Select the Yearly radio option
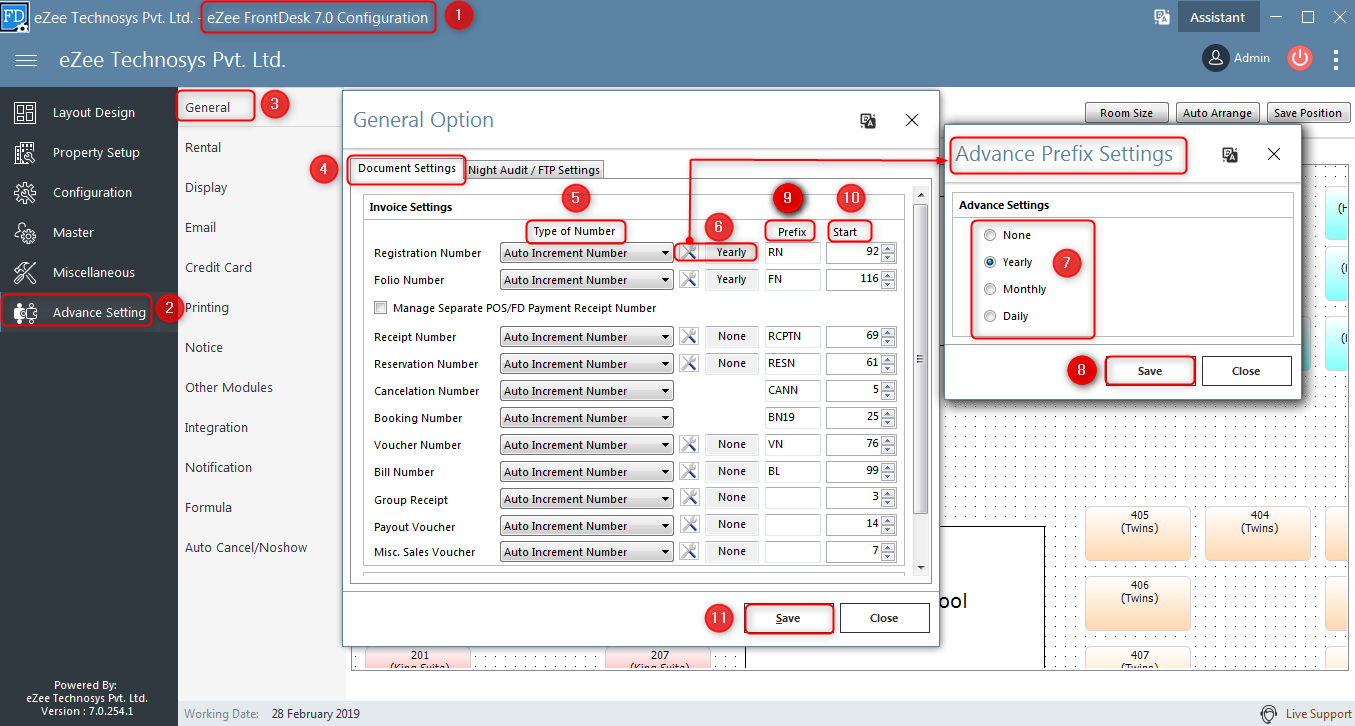The image size is (1355, 726). coord(990,262)
